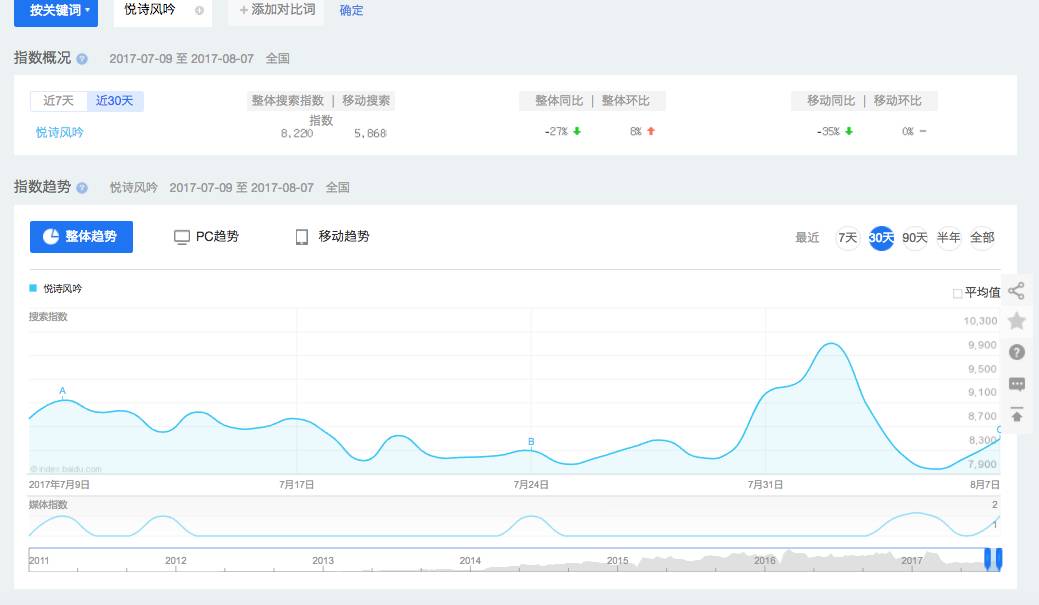Click 全国 region selector in 指数概况
This screenshot has width=1039, height=605.
[x=278, y=58]
